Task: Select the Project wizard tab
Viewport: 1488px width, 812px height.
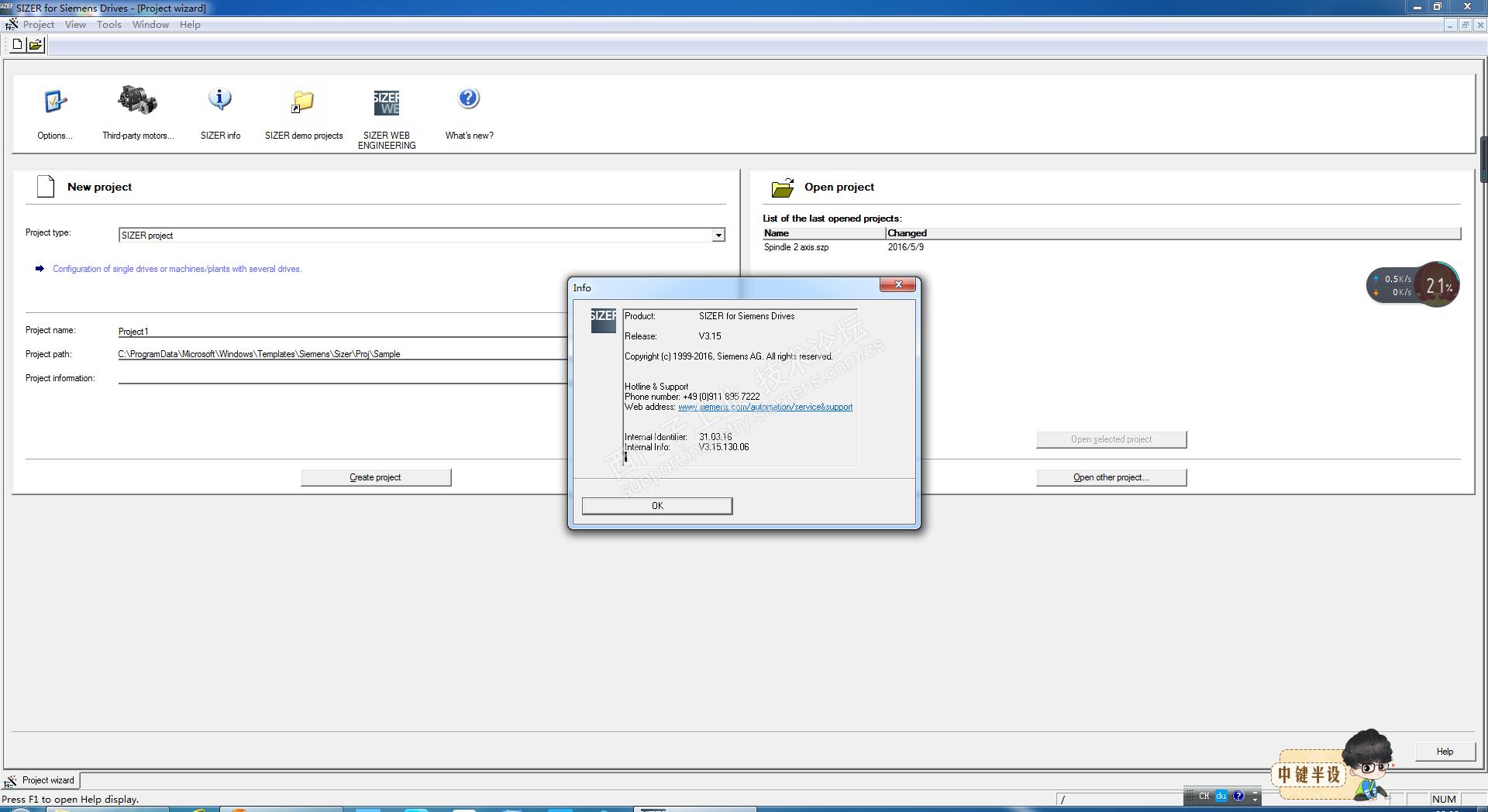Action: point(41,780)
